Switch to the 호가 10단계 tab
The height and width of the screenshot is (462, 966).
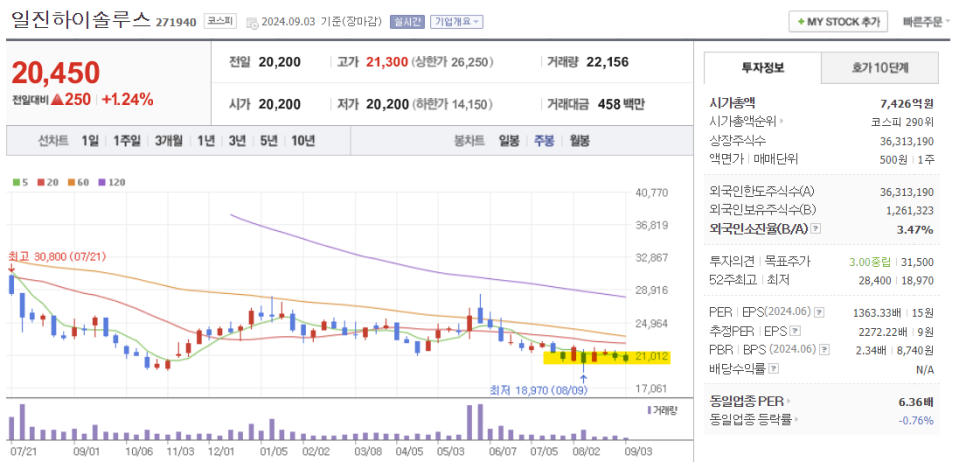tap(880, 68)
